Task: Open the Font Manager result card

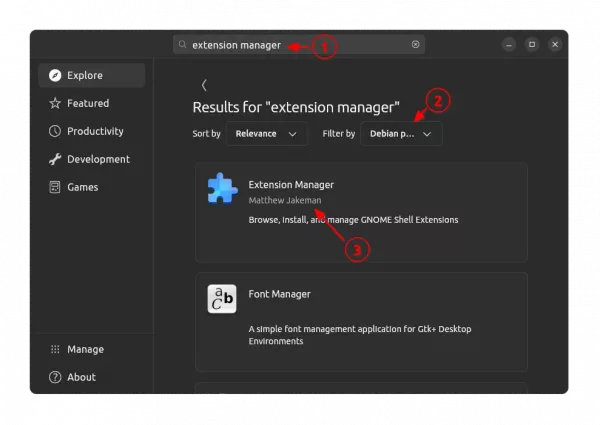Action: click(361, 322)
